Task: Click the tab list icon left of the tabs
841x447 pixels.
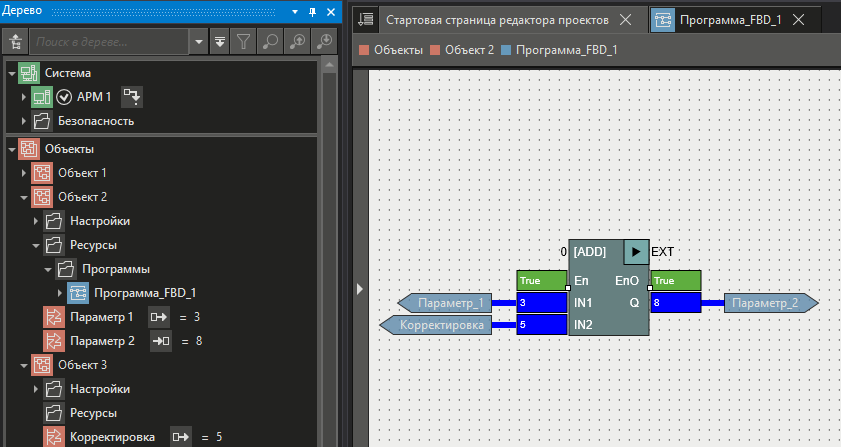Action: (366, 20)
